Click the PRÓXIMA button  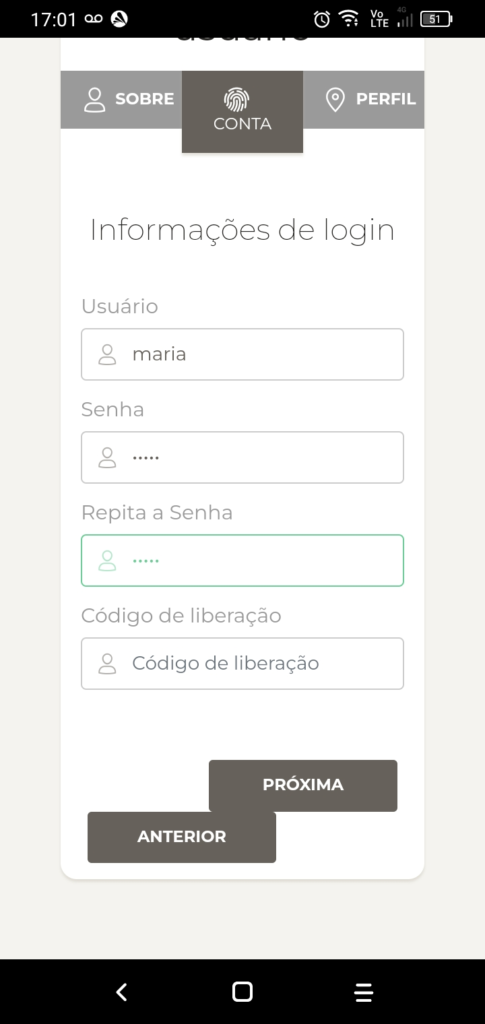point(303,785)
